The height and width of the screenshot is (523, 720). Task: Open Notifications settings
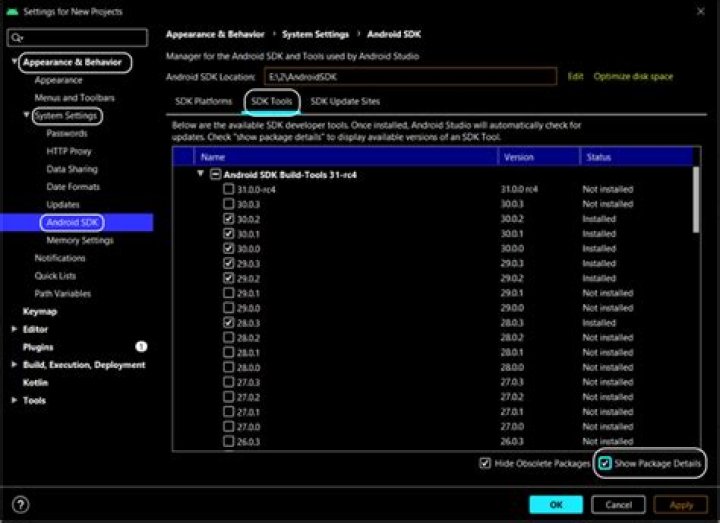tap(60, 258)
